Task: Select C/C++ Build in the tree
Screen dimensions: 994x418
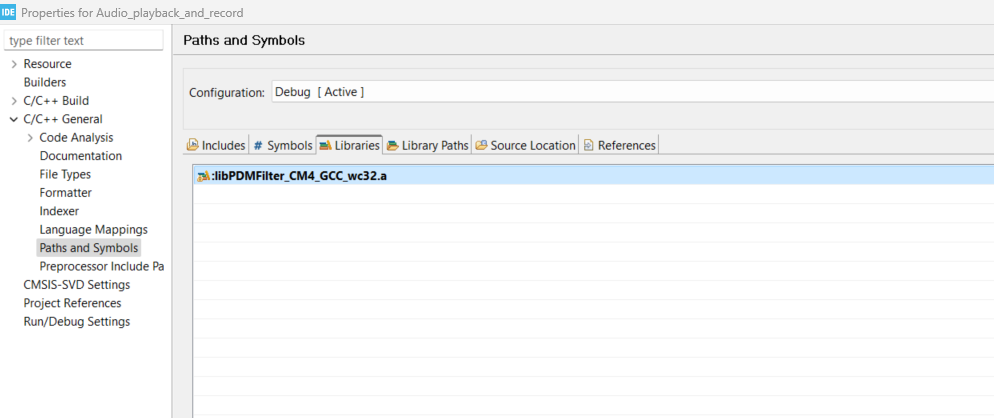Action: pos(56,101)
